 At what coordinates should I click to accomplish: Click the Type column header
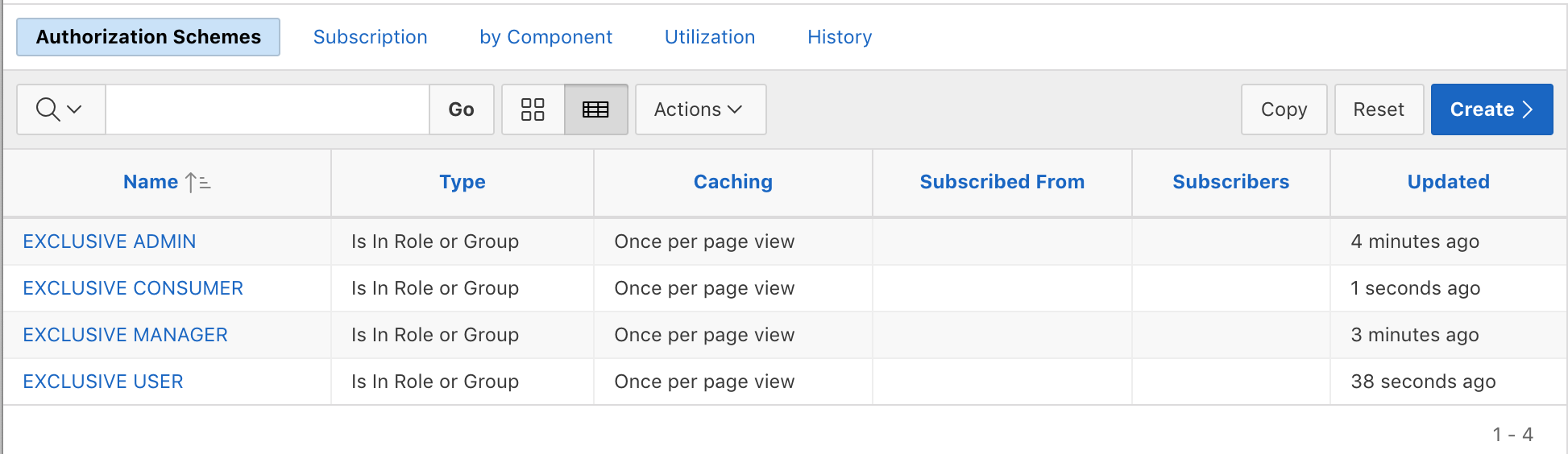tap(462, 182)
